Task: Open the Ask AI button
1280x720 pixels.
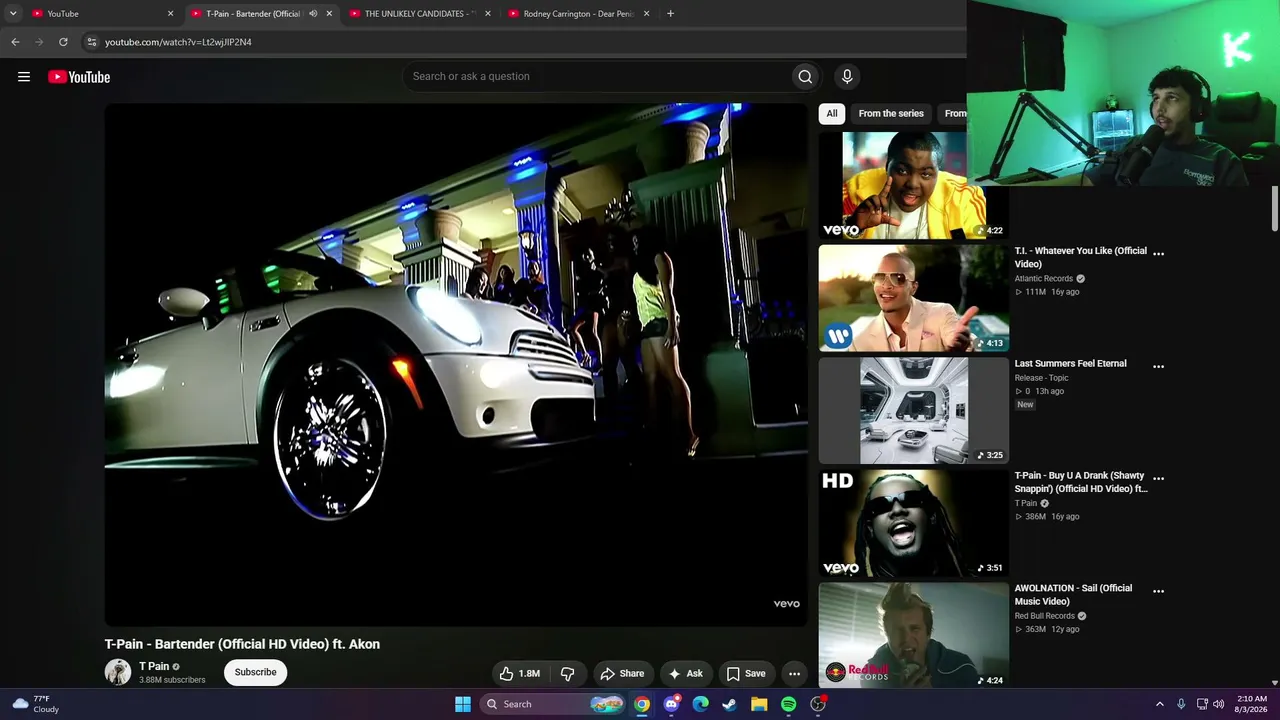Action: pyautogui.click(x=686, y=673)
